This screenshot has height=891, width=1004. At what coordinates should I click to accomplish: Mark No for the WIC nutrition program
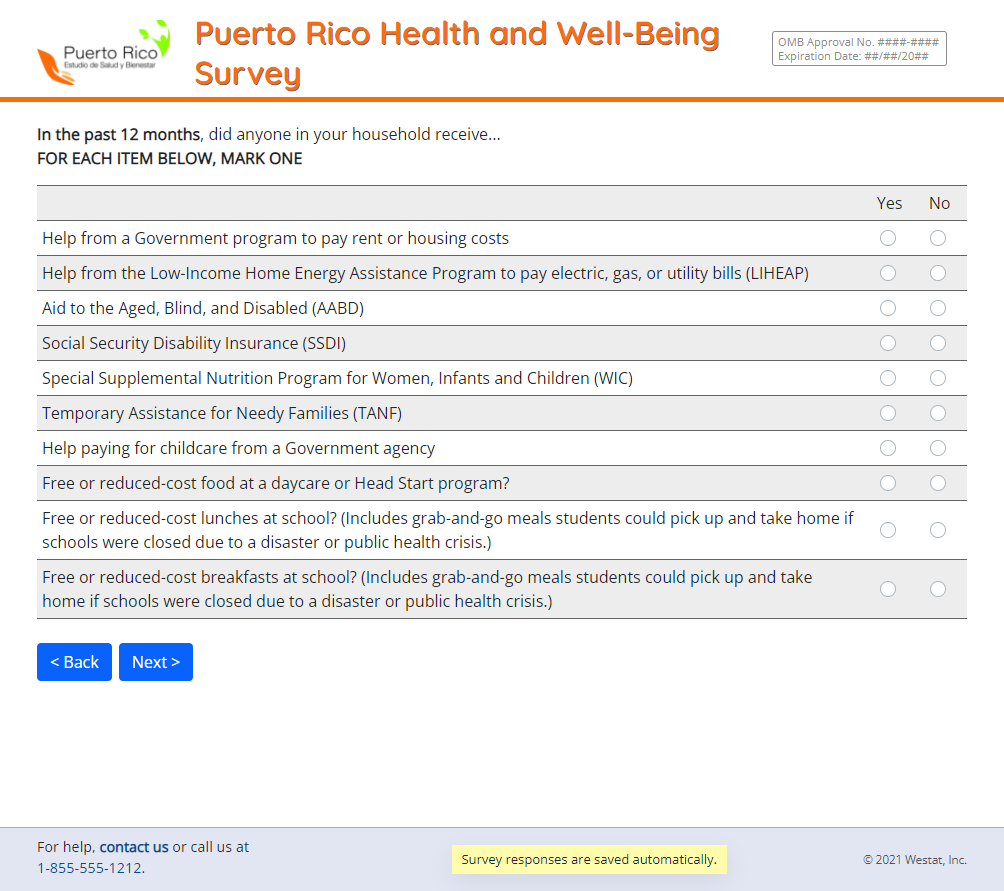pyautogui.click(x=938, y=378)
